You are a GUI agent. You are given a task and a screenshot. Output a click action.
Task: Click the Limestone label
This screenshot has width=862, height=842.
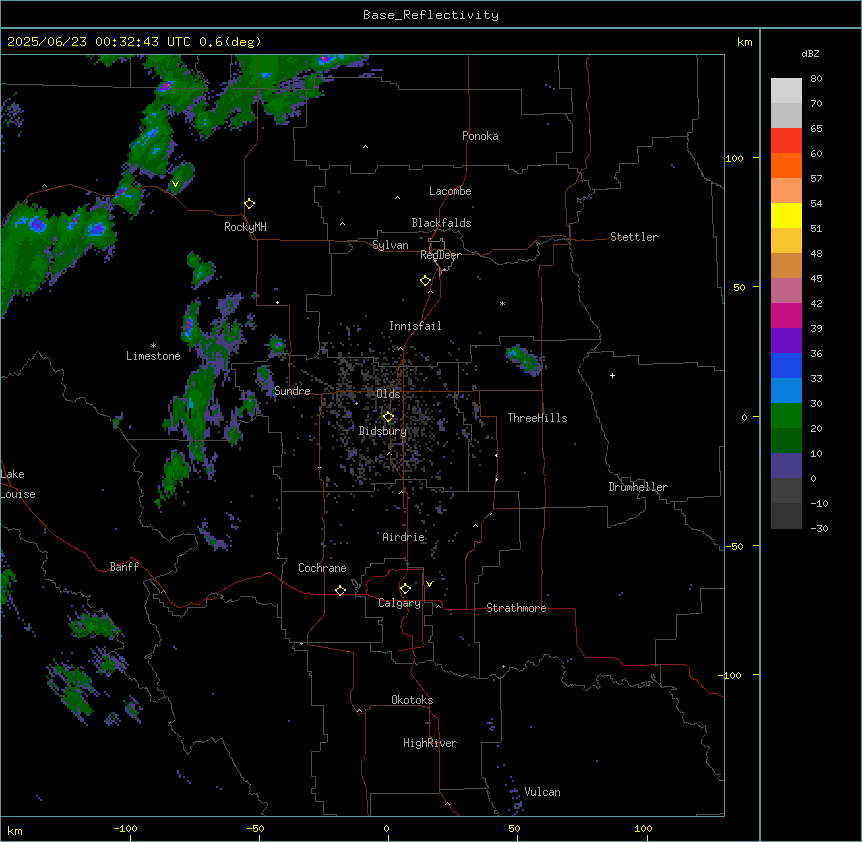(153, 356)
